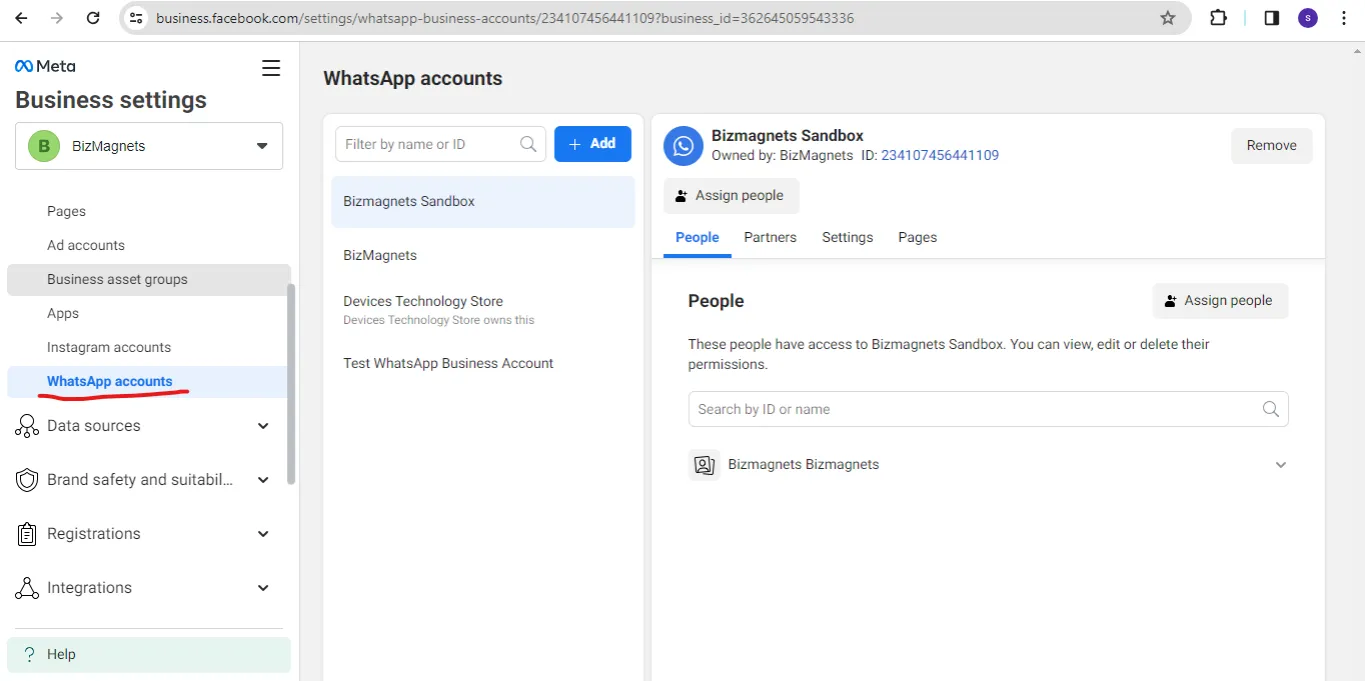1365x681 pixels.
Task: Click Assign people under the account header
Action: click(731, 196)
